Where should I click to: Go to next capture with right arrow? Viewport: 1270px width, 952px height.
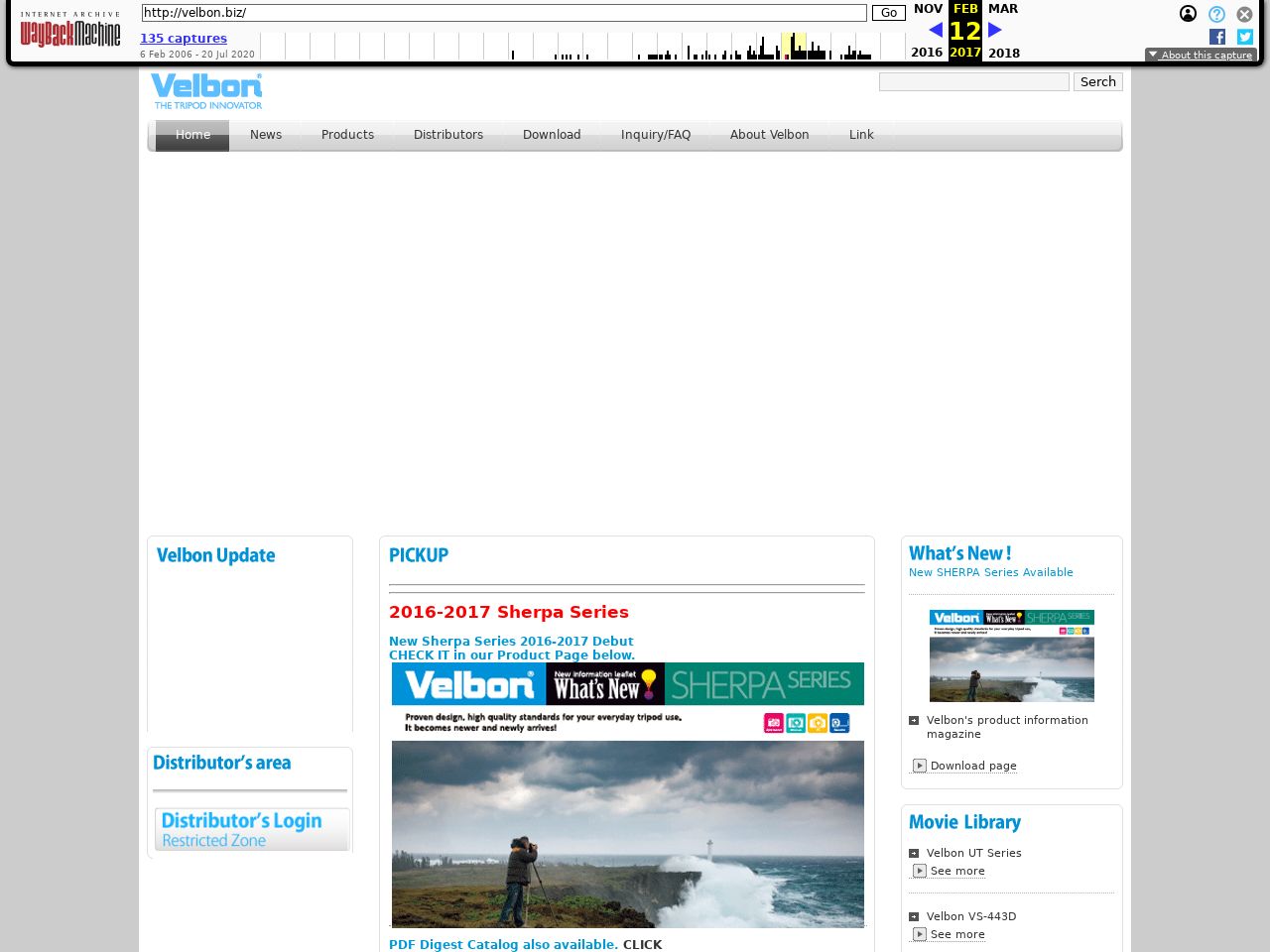tap(995, 31)
